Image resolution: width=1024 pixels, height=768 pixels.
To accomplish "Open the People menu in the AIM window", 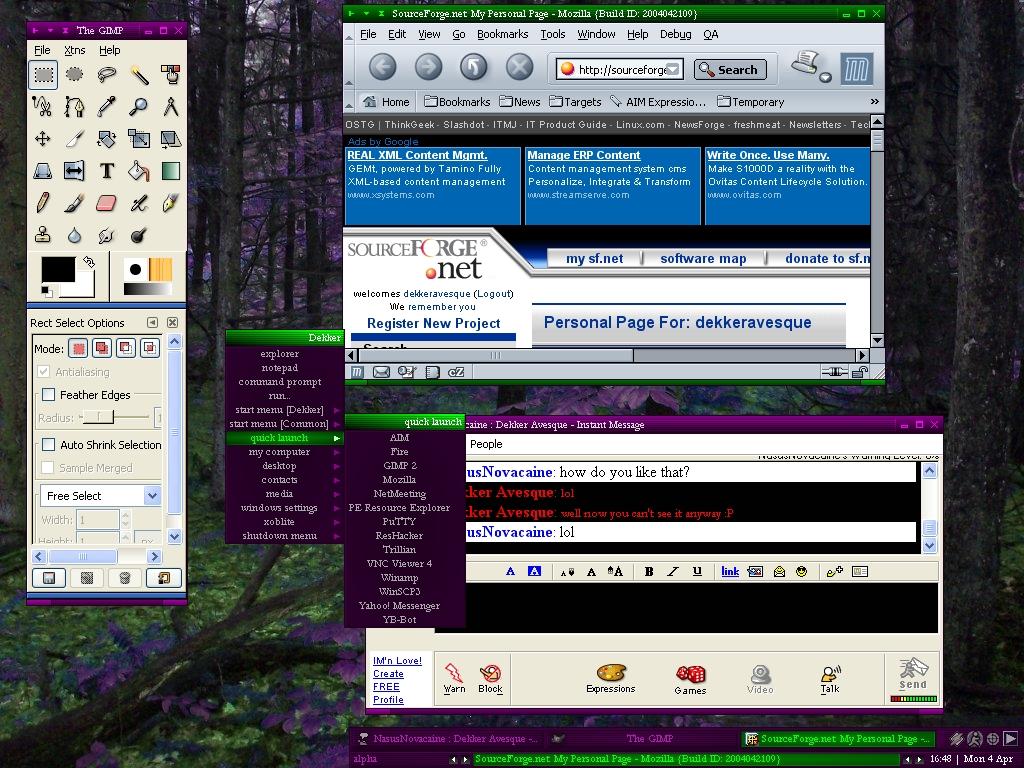I will tap(487, 444).
